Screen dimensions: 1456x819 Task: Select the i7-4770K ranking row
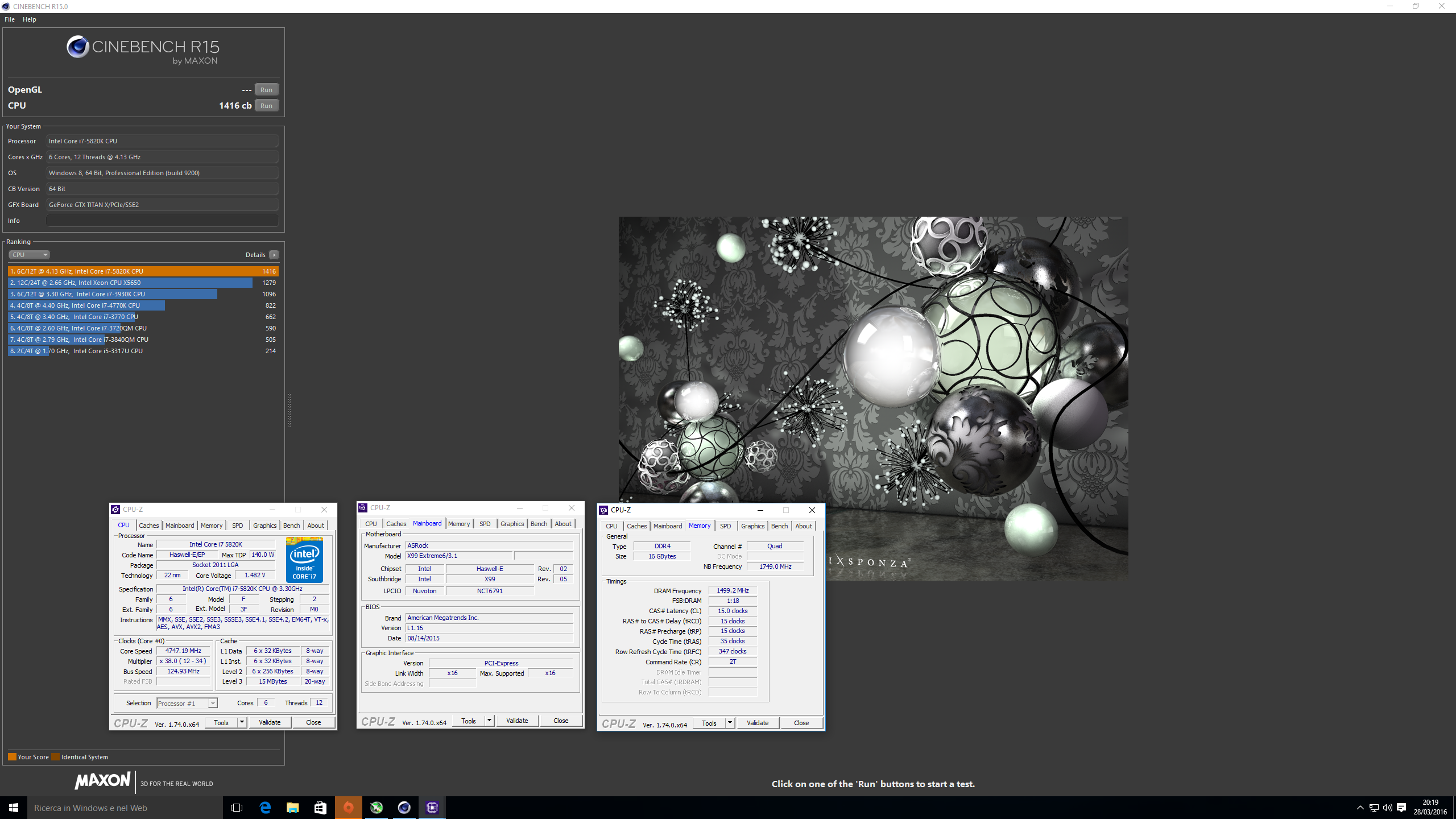click(x=143, y=305)
